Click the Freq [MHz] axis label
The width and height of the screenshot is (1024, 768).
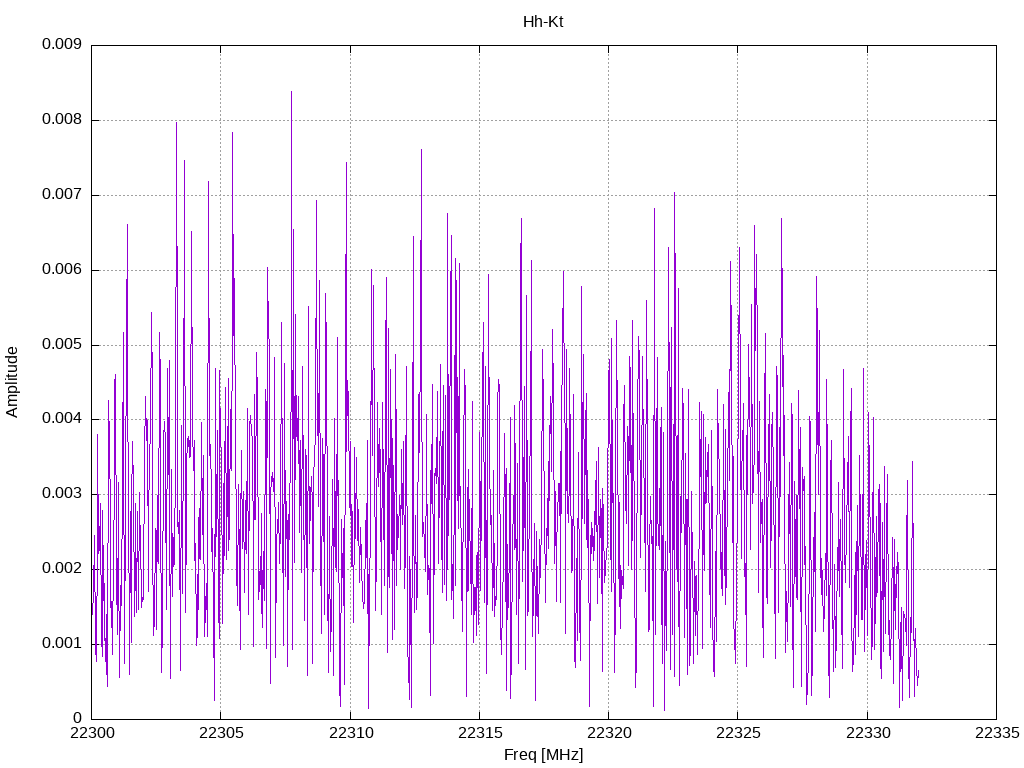coord(543,755)
